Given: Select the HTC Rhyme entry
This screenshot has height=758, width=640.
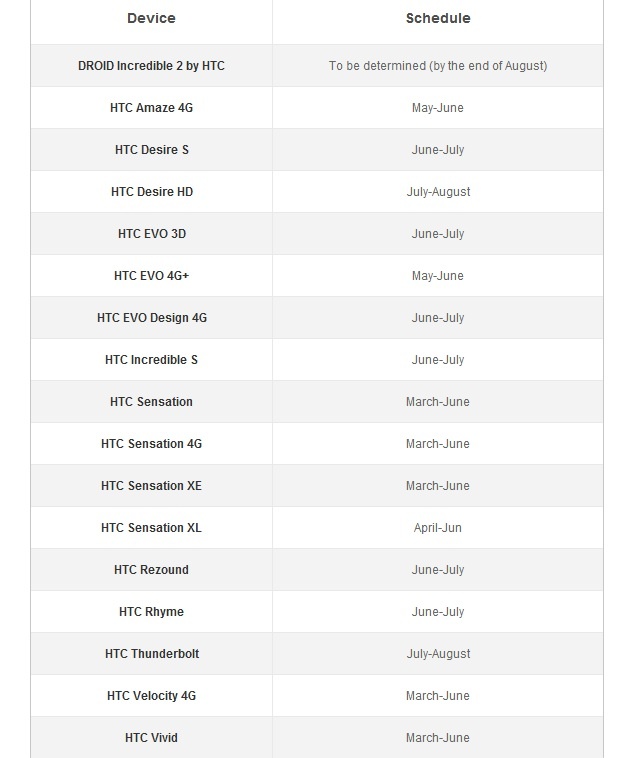Looking at the screenshot, I should coord(151,612).
